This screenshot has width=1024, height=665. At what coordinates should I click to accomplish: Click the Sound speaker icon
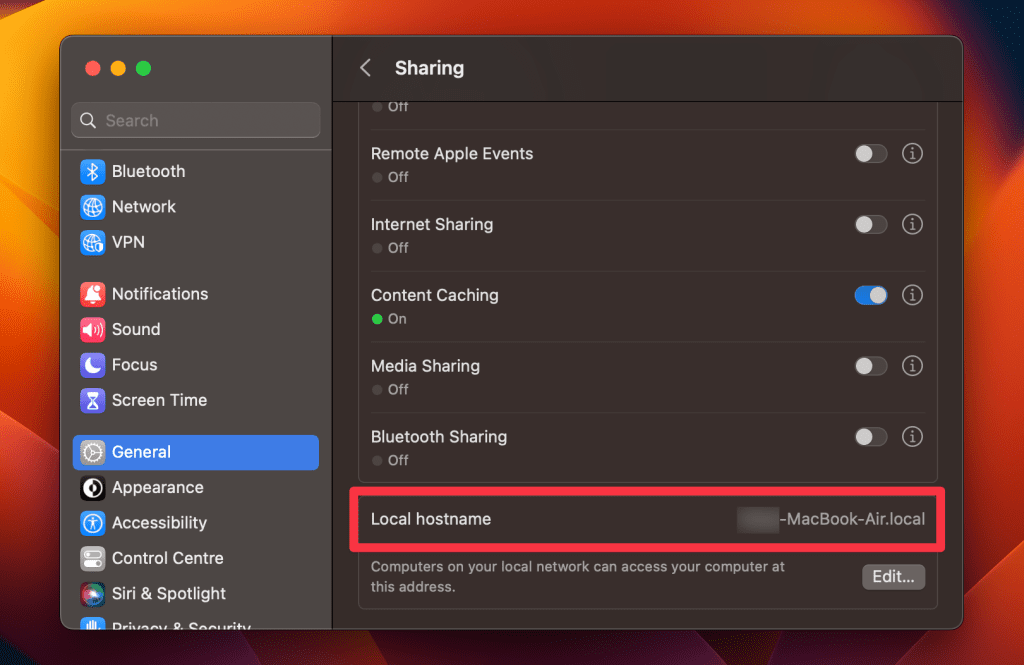pos(93,329)
